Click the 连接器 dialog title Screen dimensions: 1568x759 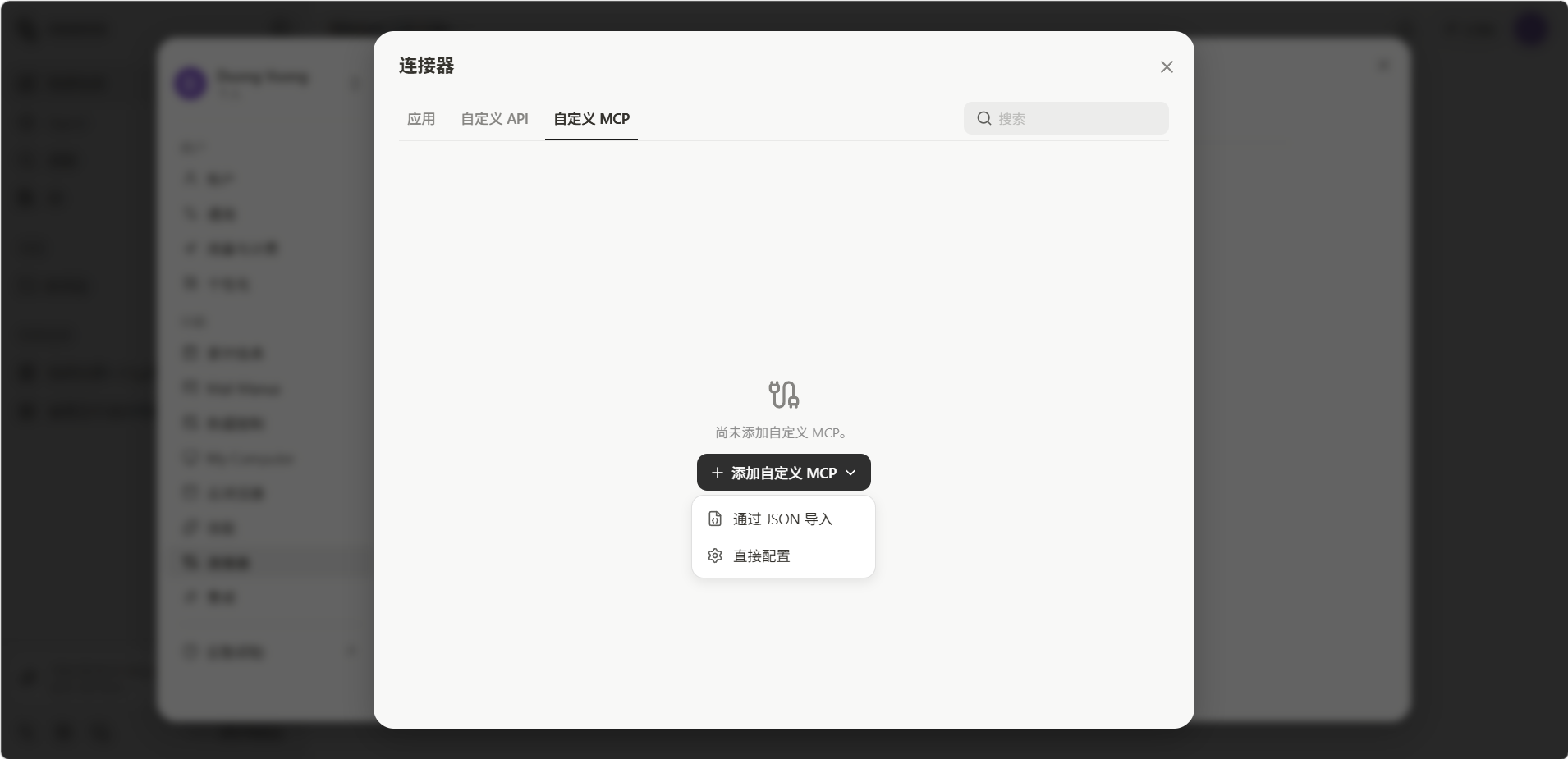point(426,66)
